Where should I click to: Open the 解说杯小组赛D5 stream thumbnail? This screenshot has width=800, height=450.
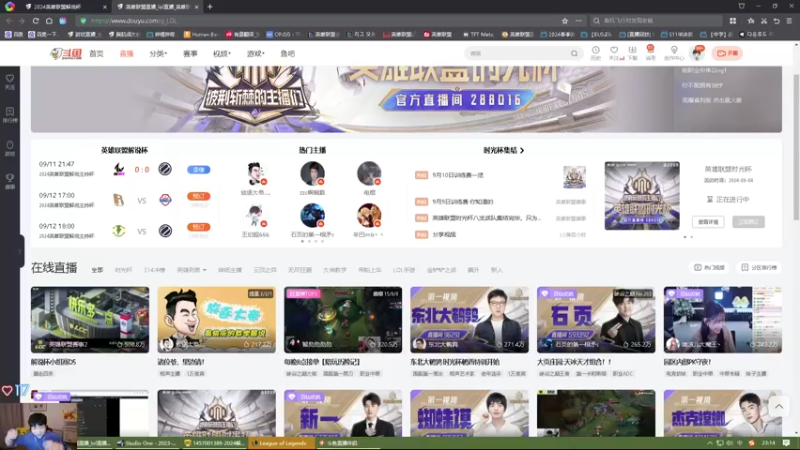coord(90,320)
